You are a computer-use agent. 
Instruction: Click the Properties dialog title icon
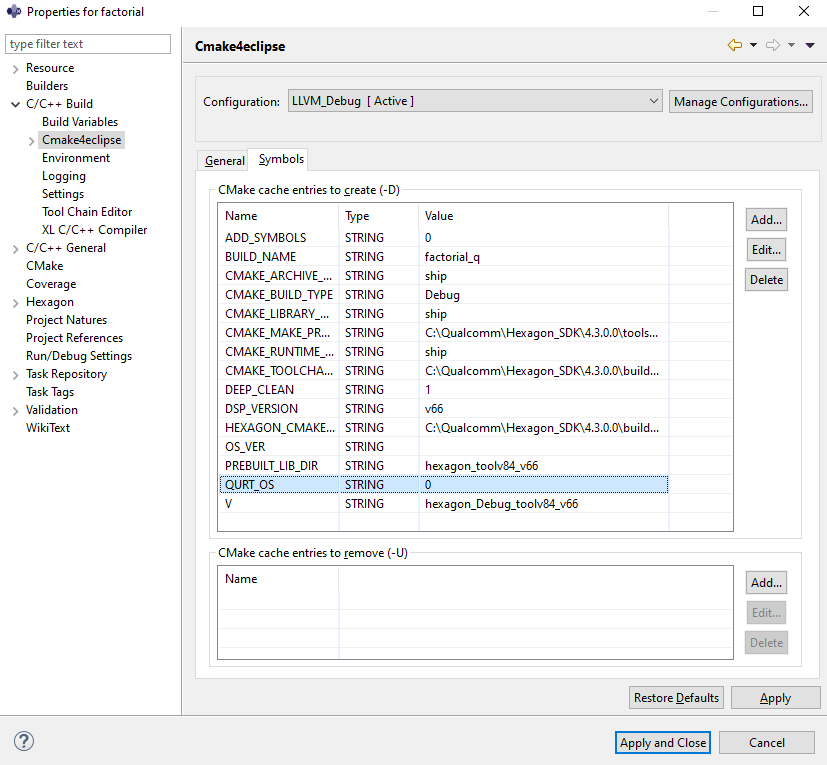coord(14,11)
